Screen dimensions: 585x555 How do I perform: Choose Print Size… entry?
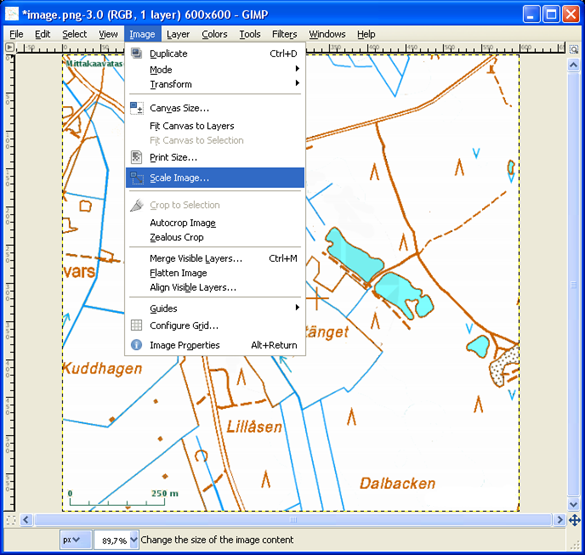coord(215,157)
